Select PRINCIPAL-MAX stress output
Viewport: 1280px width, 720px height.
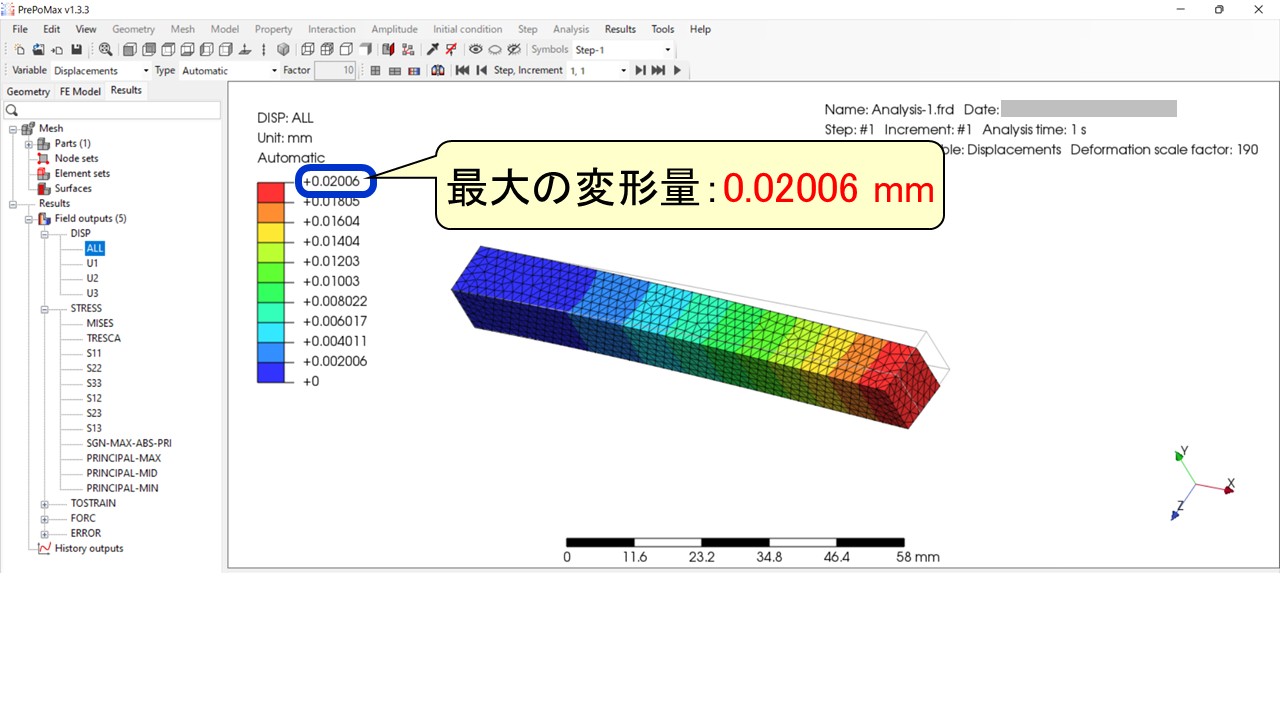123,458
